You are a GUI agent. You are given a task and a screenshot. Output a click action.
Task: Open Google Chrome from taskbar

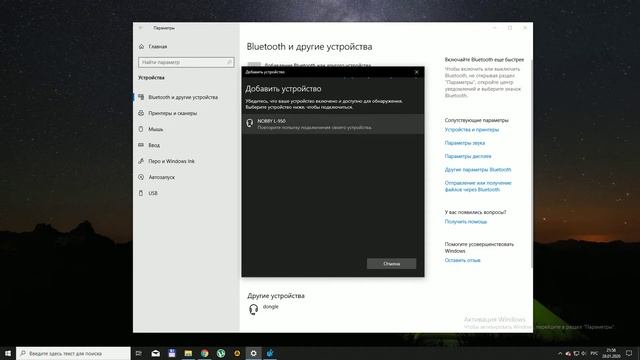(x=204, y=353)
